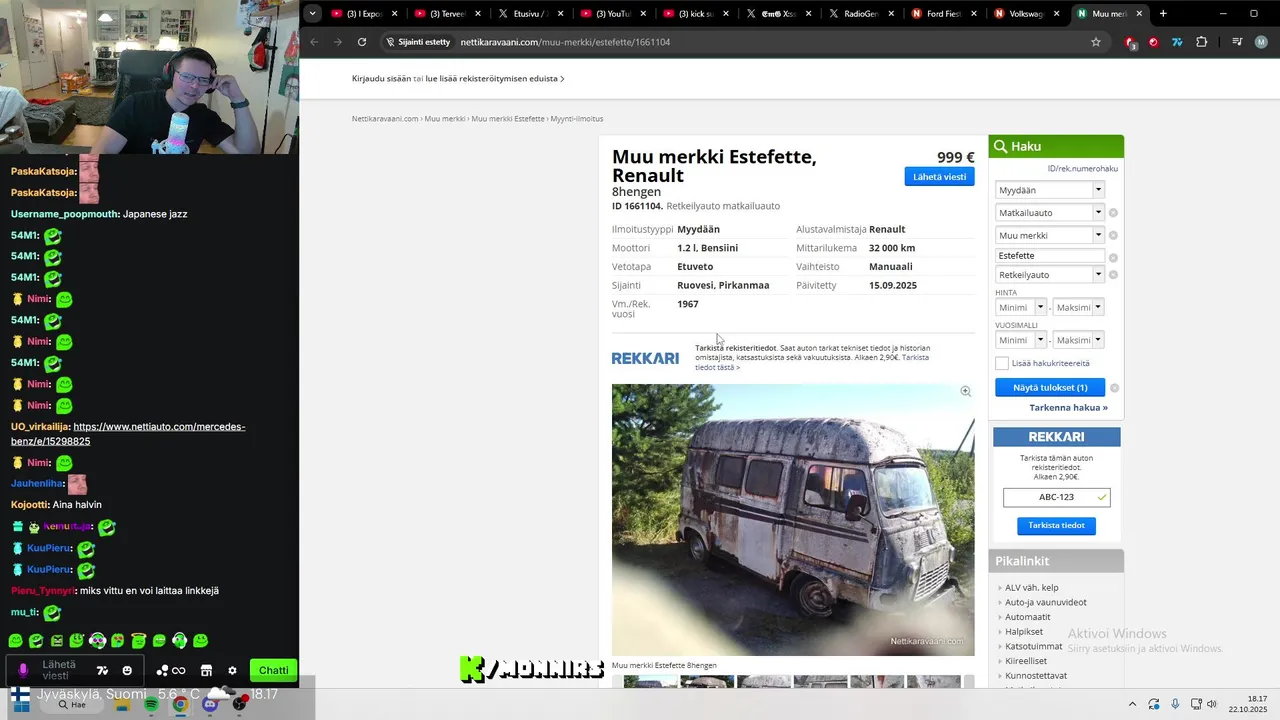Open the Vuosimalli Maksimi dropdown
The height and width of the screenshot is (720, 1280).
pyautogui.click(x=1079, y=340)
